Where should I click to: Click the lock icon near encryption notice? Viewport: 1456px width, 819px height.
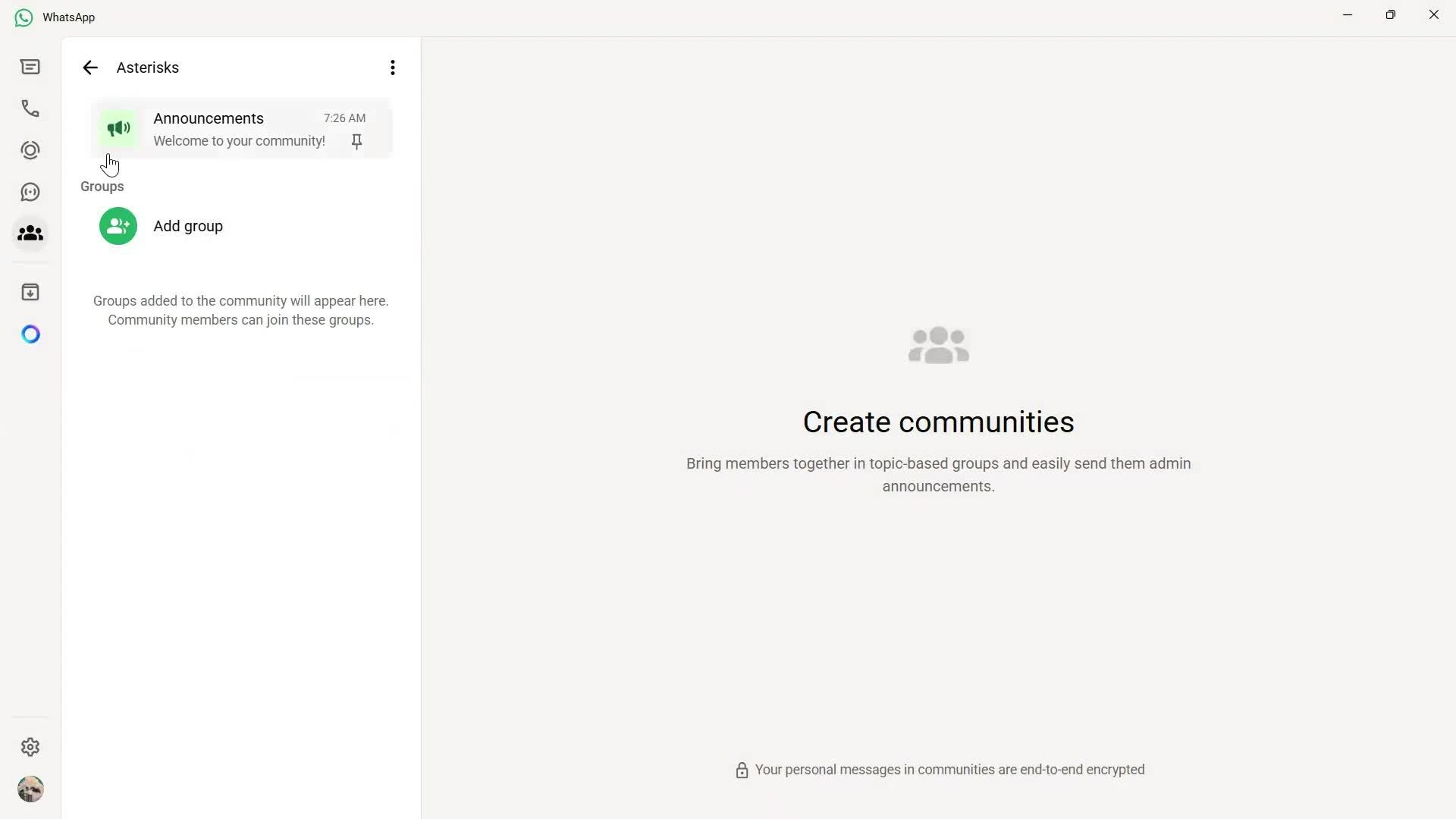(x=741, y=770)
